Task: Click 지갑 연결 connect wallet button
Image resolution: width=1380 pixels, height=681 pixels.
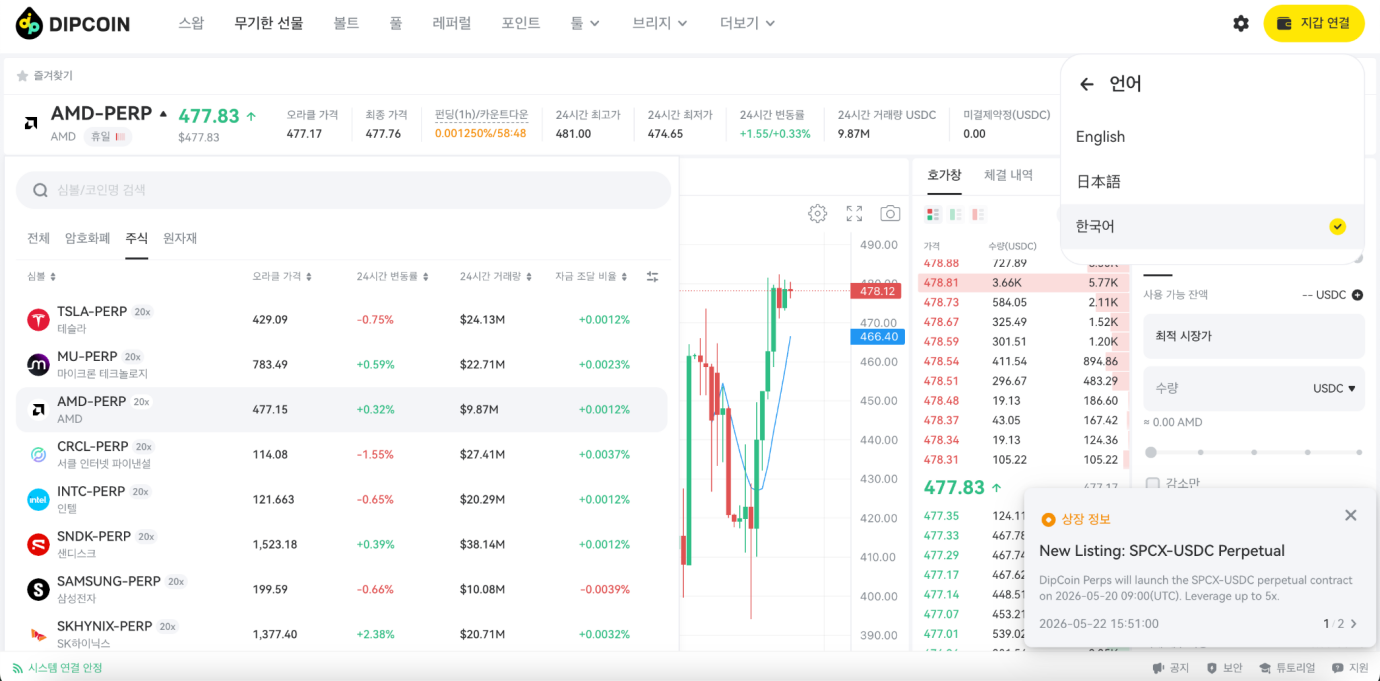Action: (x=1314, y=23)
